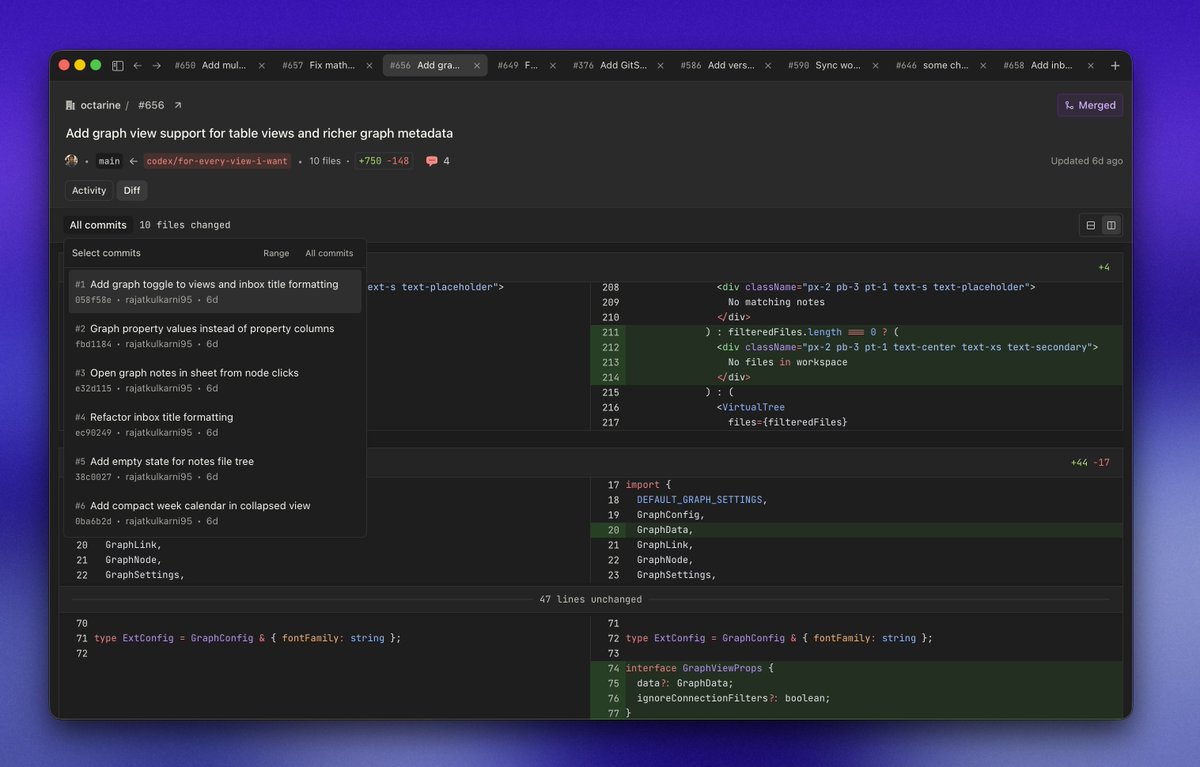Expand the 47 lines unchanged section
Image resolution: width=1200 pixels, height=767 pixels.
tap(590, 599)
